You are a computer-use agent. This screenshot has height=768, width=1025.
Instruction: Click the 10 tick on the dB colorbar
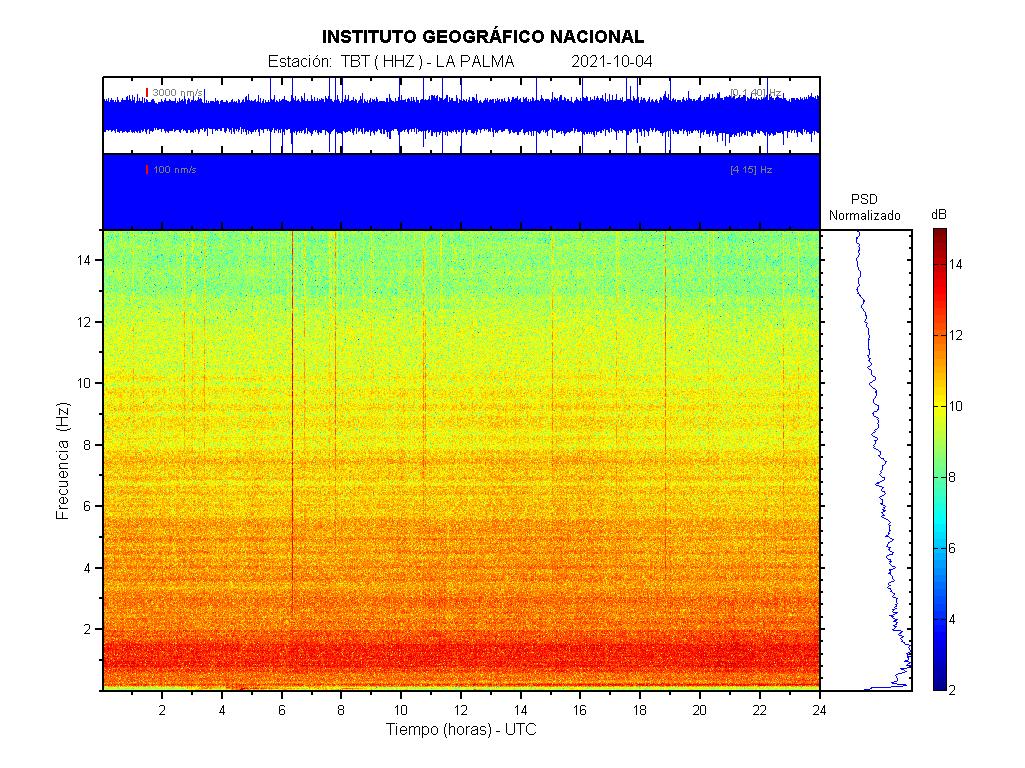(955, 407)
